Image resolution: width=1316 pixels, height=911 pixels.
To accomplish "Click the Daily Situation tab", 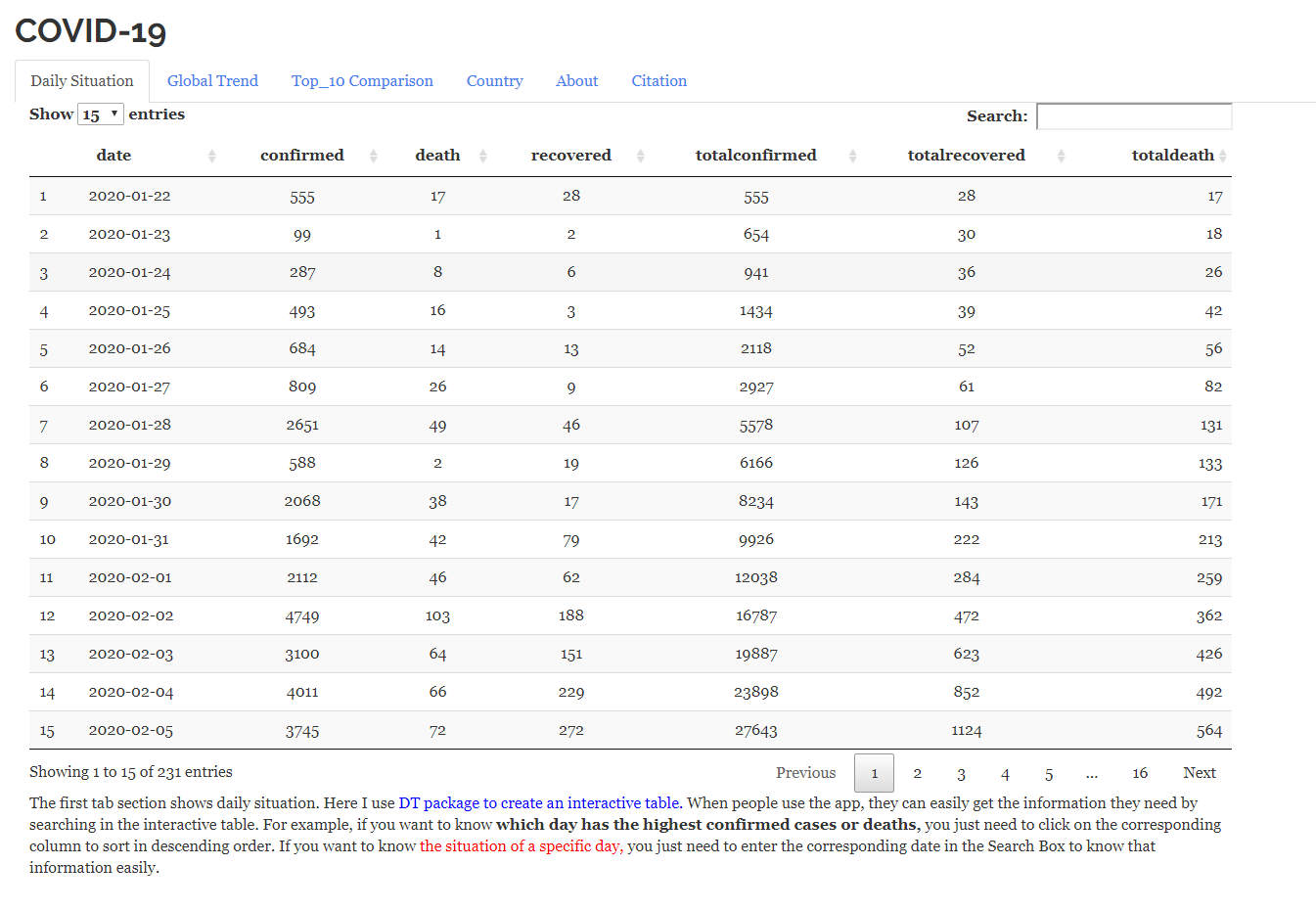I will tap(82, 81).
